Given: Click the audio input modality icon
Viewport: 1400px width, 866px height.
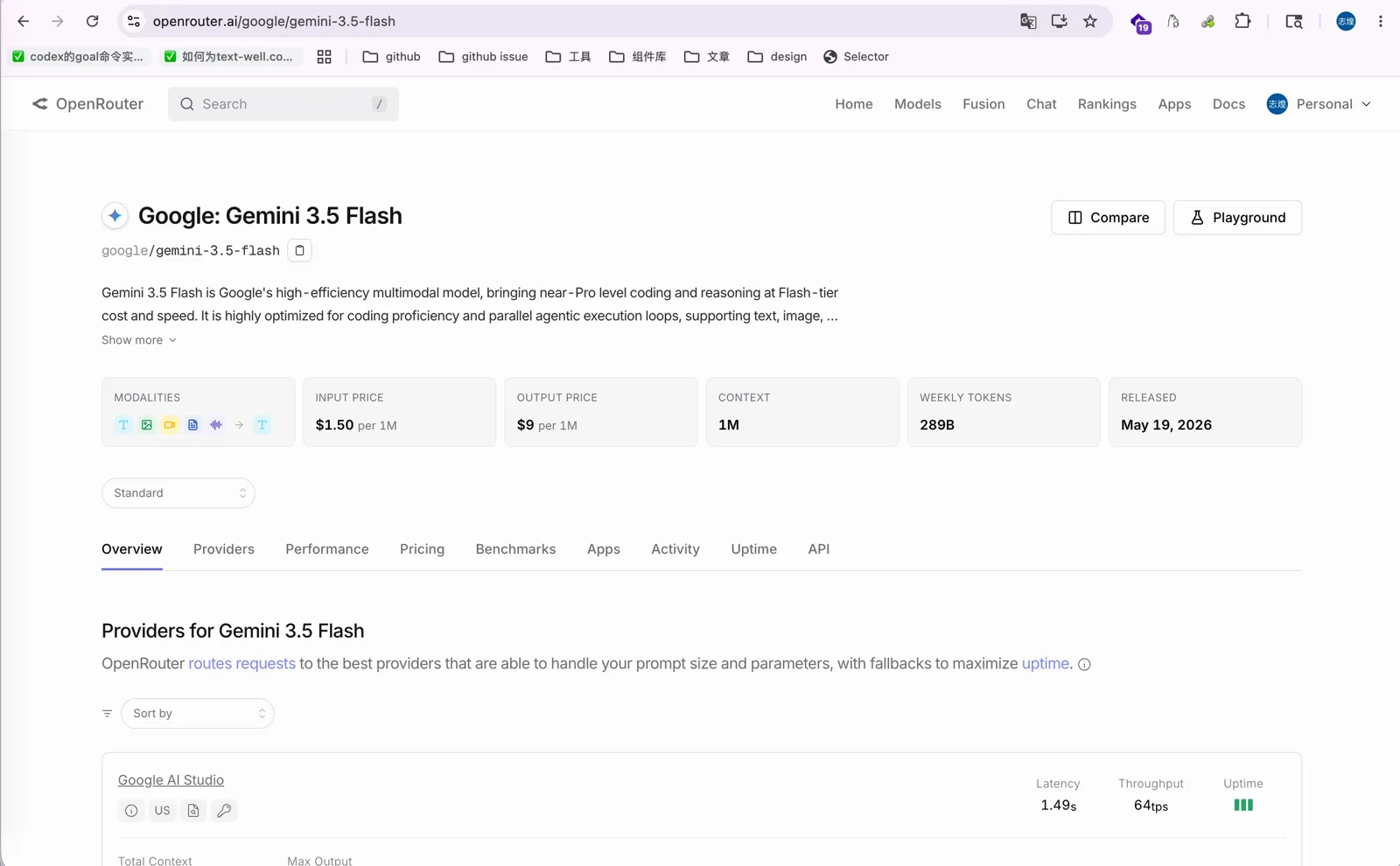Looking at the screenshot, I should pos(215,425).
